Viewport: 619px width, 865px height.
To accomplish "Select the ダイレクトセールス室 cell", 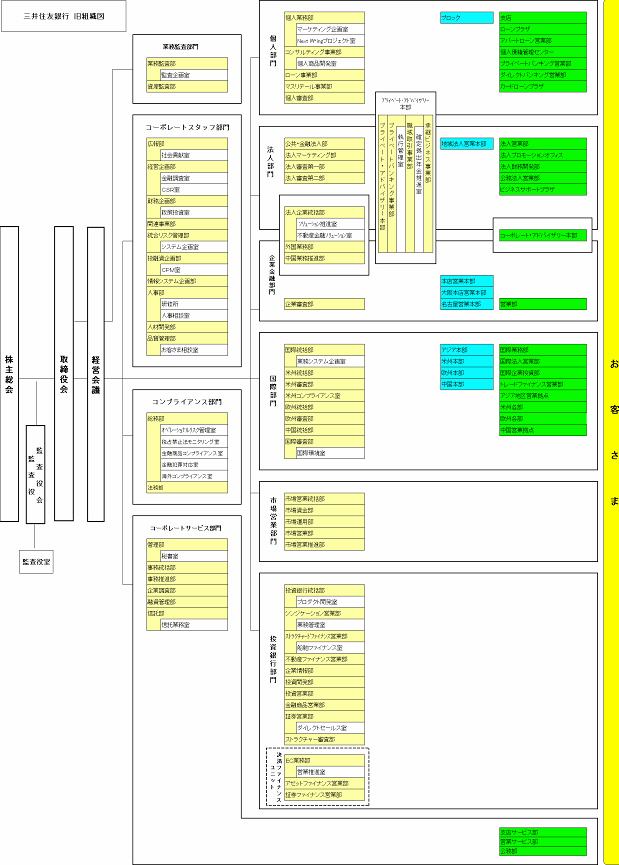I will tap(330, 728).
